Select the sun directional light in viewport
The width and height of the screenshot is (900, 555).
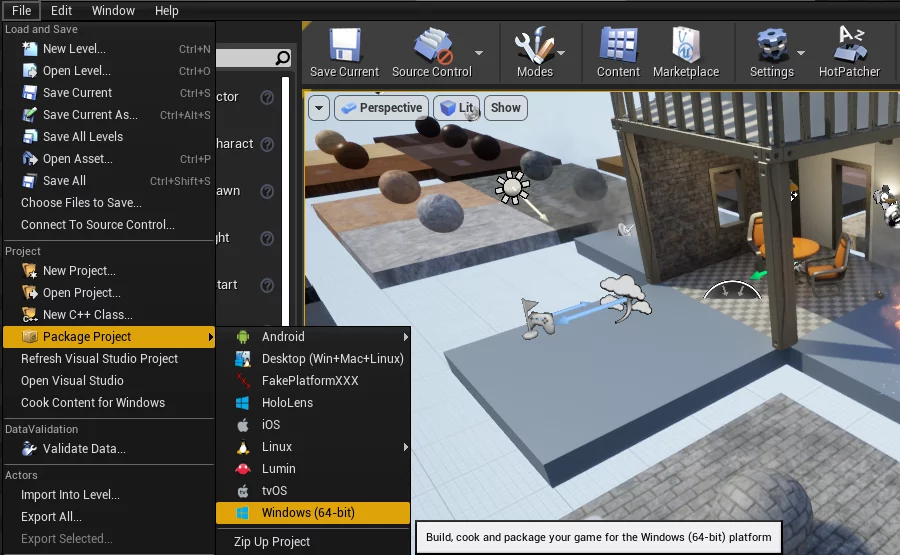click(x=513, y=186)
